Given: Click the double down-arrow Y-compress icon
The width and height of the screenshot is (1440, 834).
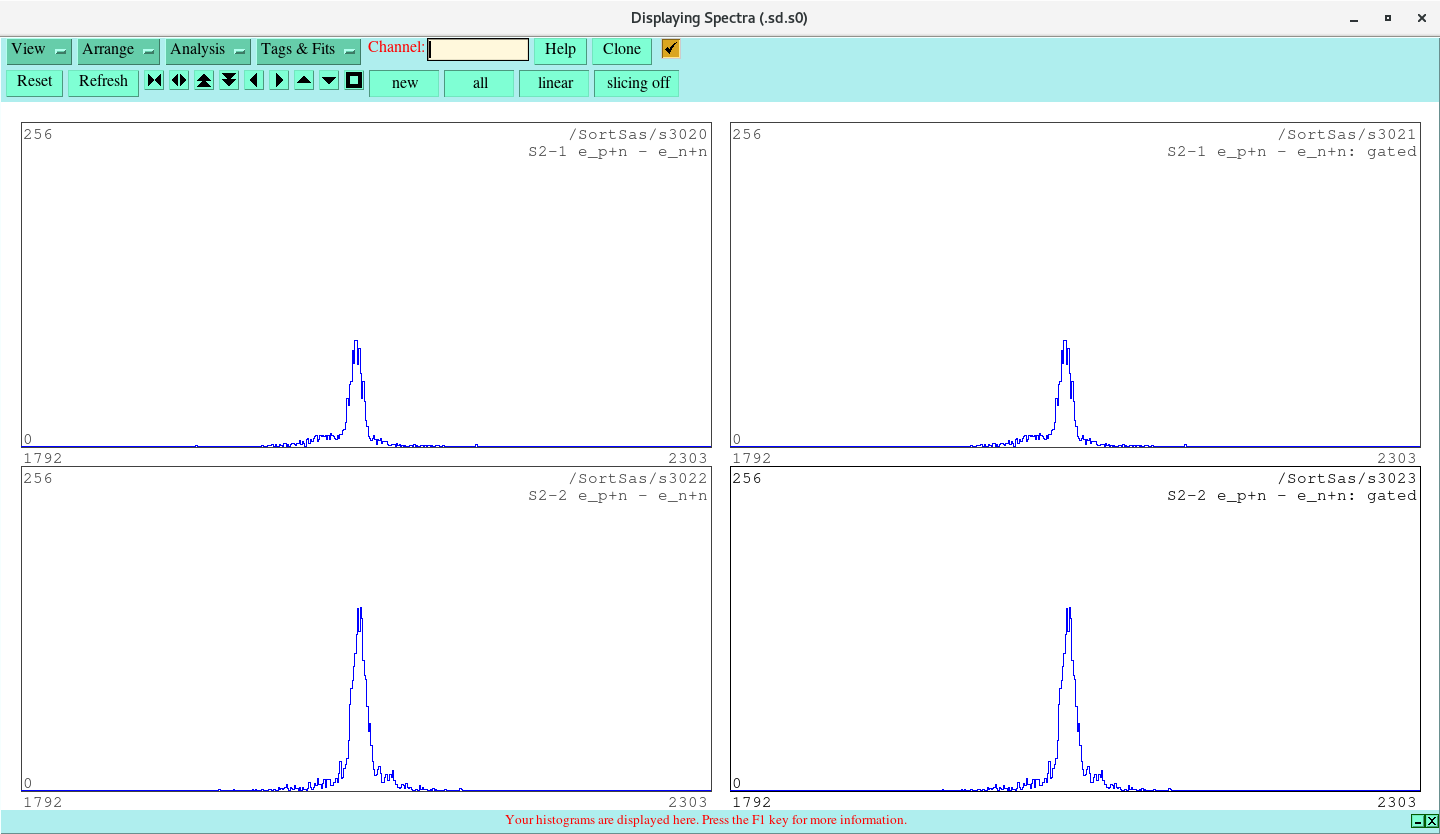Looking at the screenshot, I should tap(228, 80).
